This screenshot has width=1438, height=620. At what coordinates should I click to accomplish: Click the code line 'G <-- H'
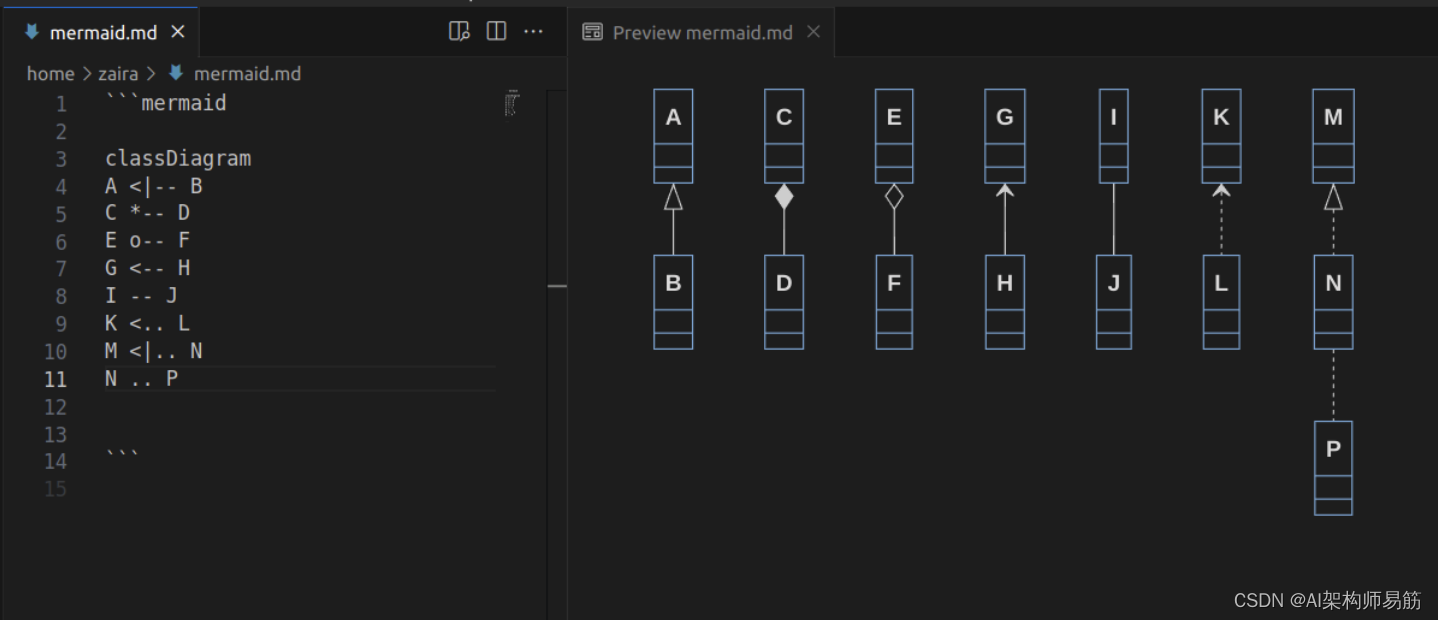(148, 268)
